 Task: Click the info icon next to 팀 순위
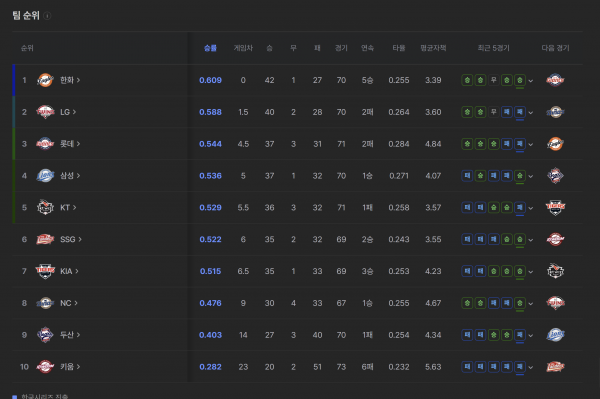47,16
